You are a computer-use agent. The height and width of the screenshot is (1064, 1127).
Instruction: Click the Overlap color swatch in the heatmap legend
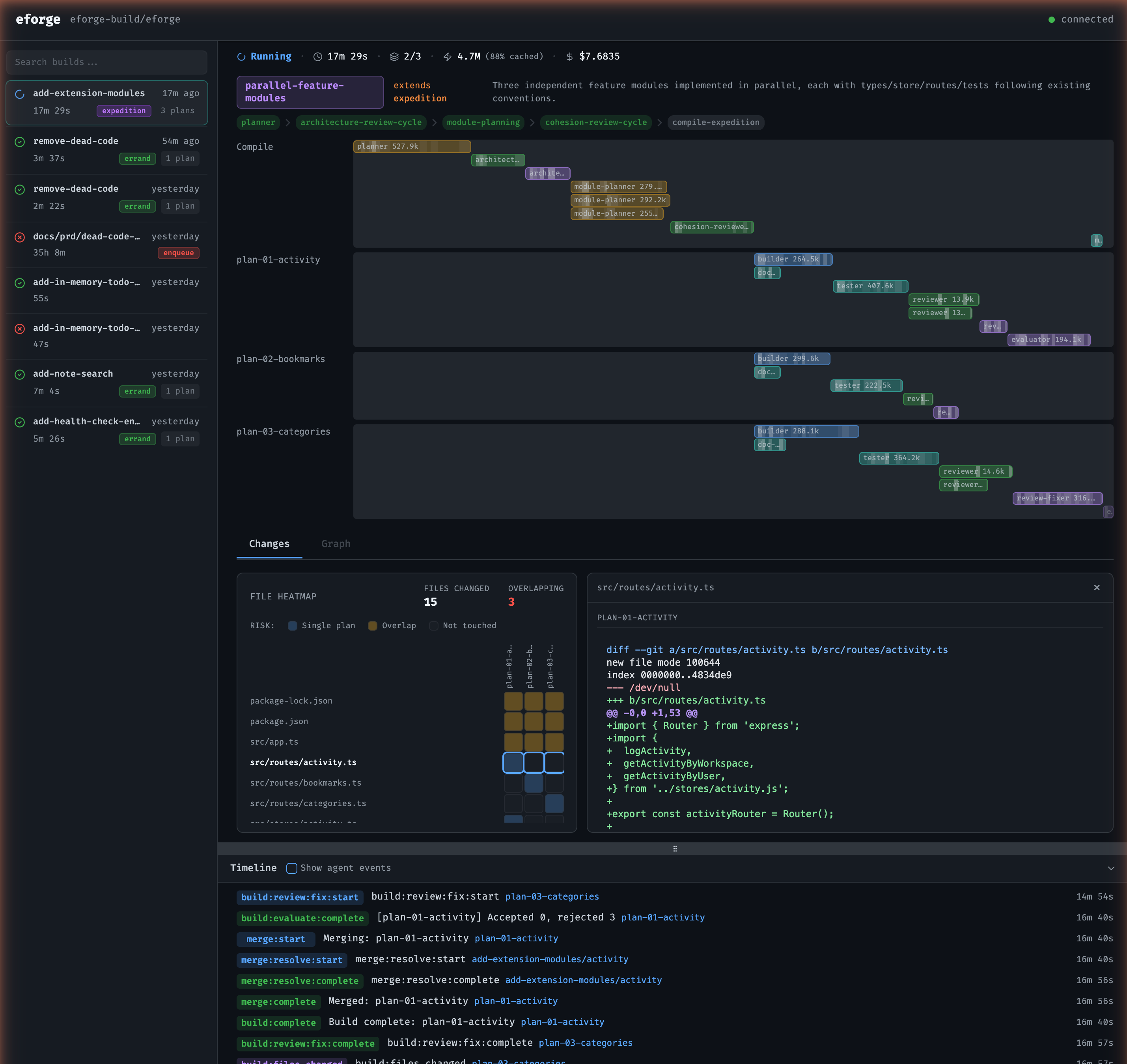pos(373,625)
